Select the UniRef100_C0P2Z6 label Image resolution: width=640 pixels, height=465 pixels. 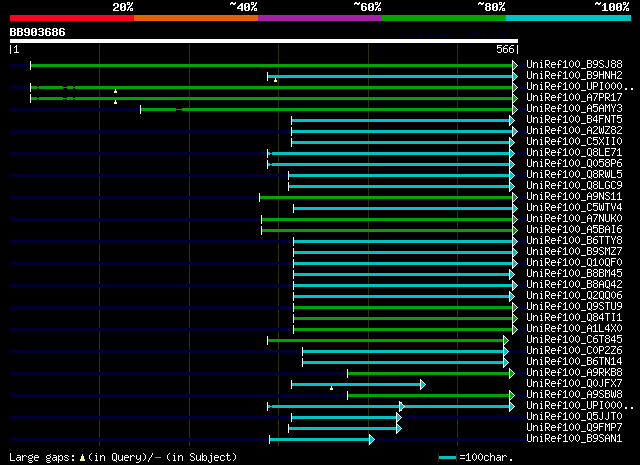(574, 351)
